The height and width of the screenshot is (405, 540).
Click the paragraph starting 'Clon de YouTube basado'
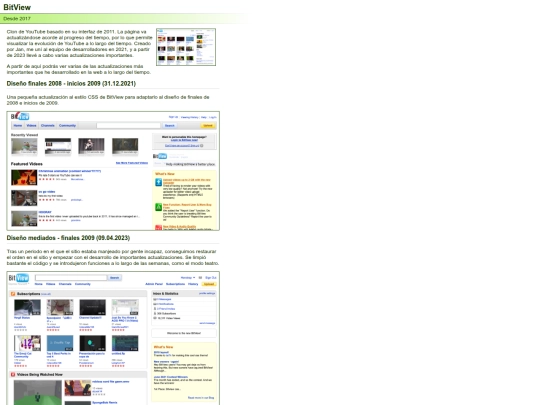[80, 43]
